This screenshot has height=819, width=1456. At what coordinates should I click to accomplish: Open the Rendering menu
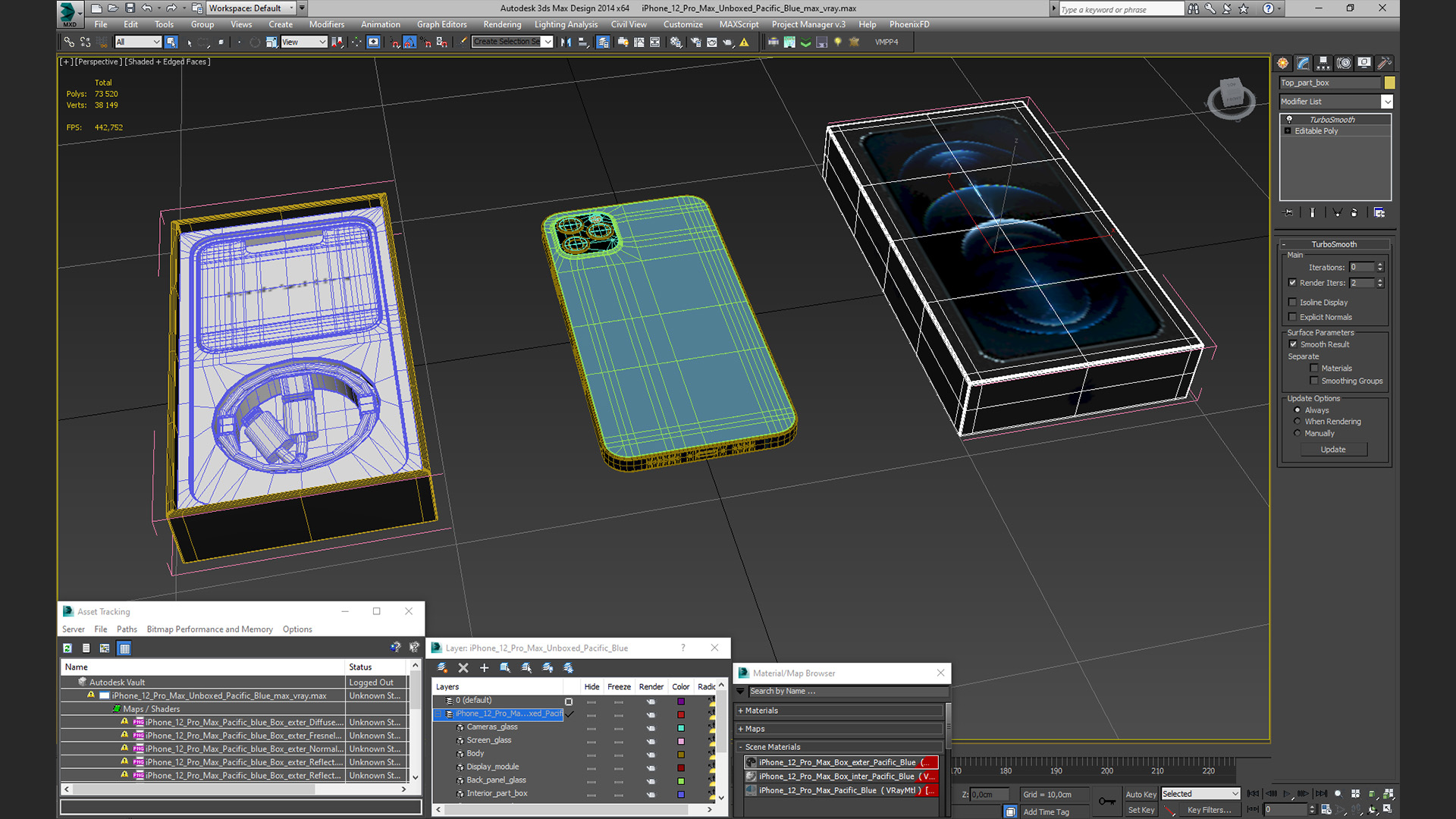coord(502,25)
